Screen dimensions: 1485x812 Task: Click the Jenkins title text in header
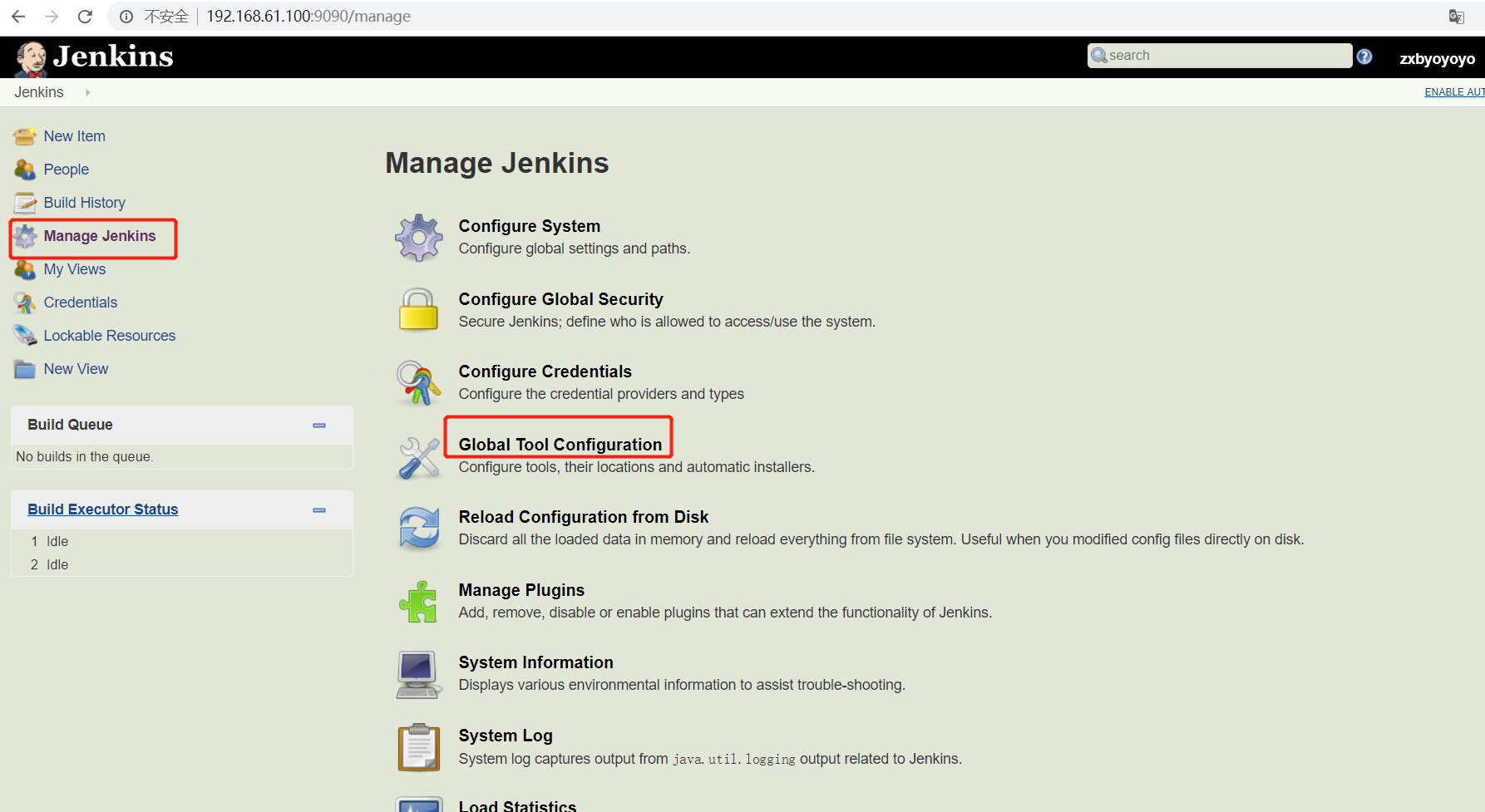[x=113, y=57]
